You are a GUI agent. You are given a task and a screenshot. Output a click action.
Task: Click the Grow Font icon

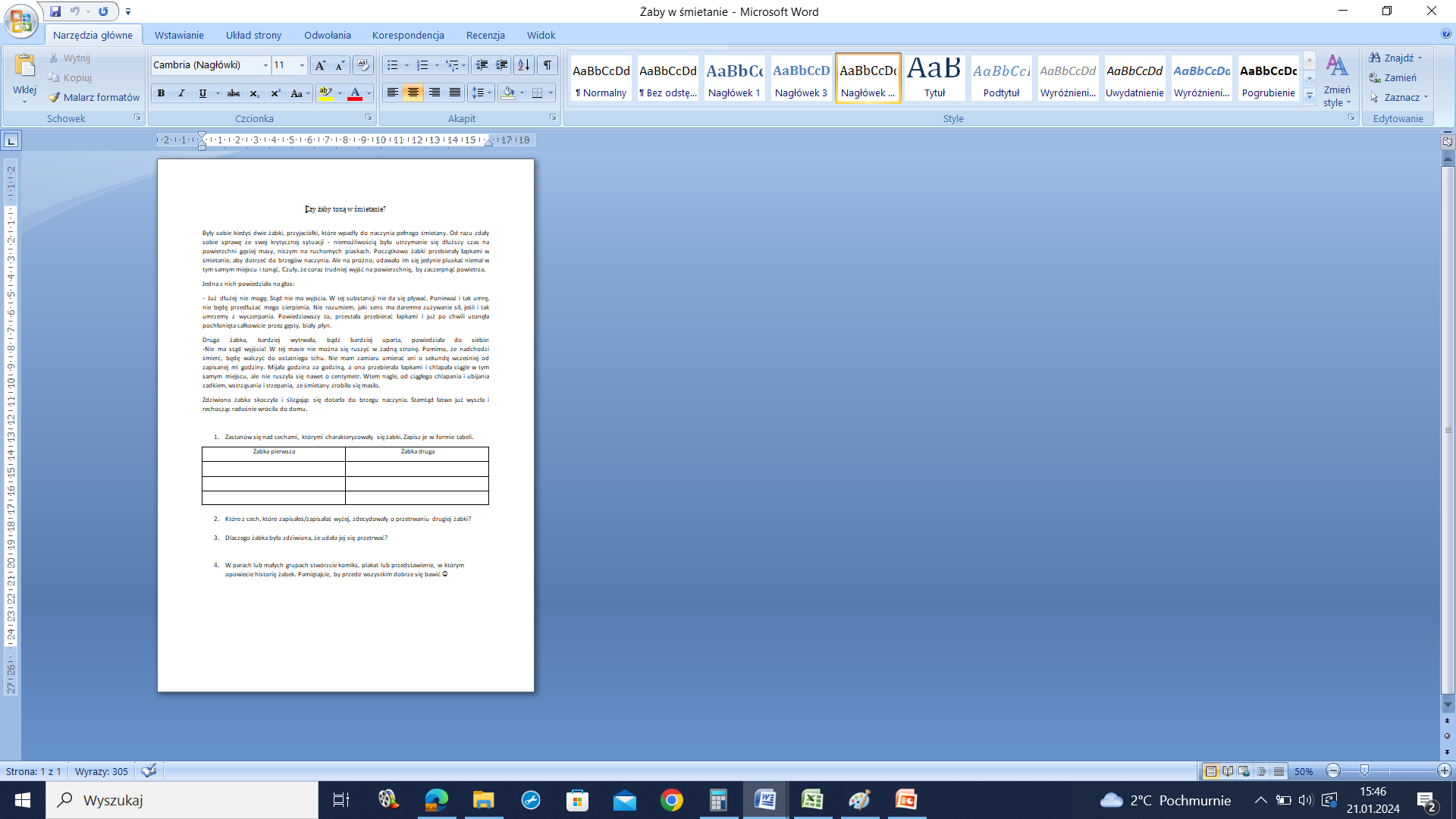(320, 65)
